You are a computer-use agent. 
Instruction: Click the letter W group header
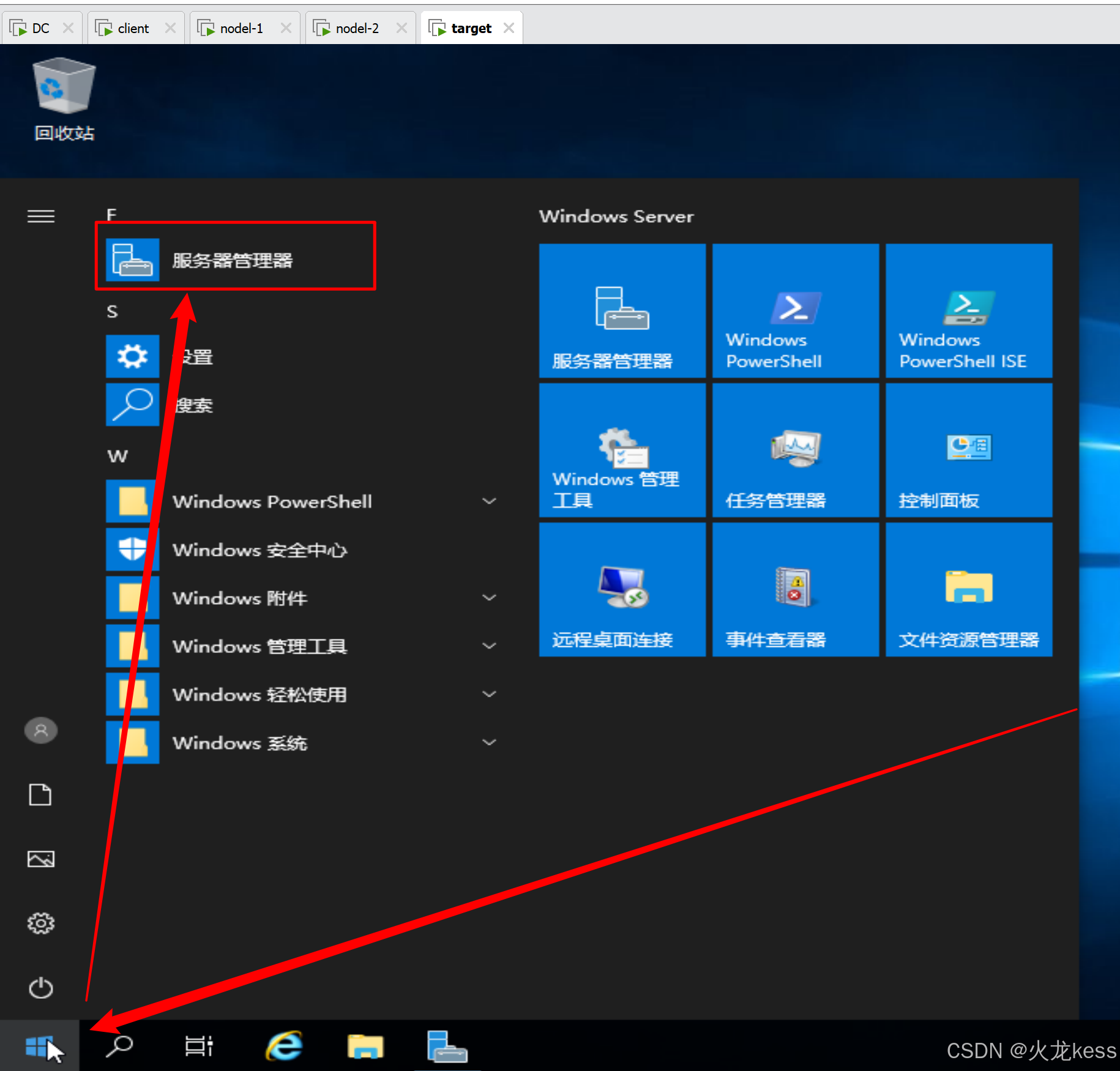click(x=118, y=457)
